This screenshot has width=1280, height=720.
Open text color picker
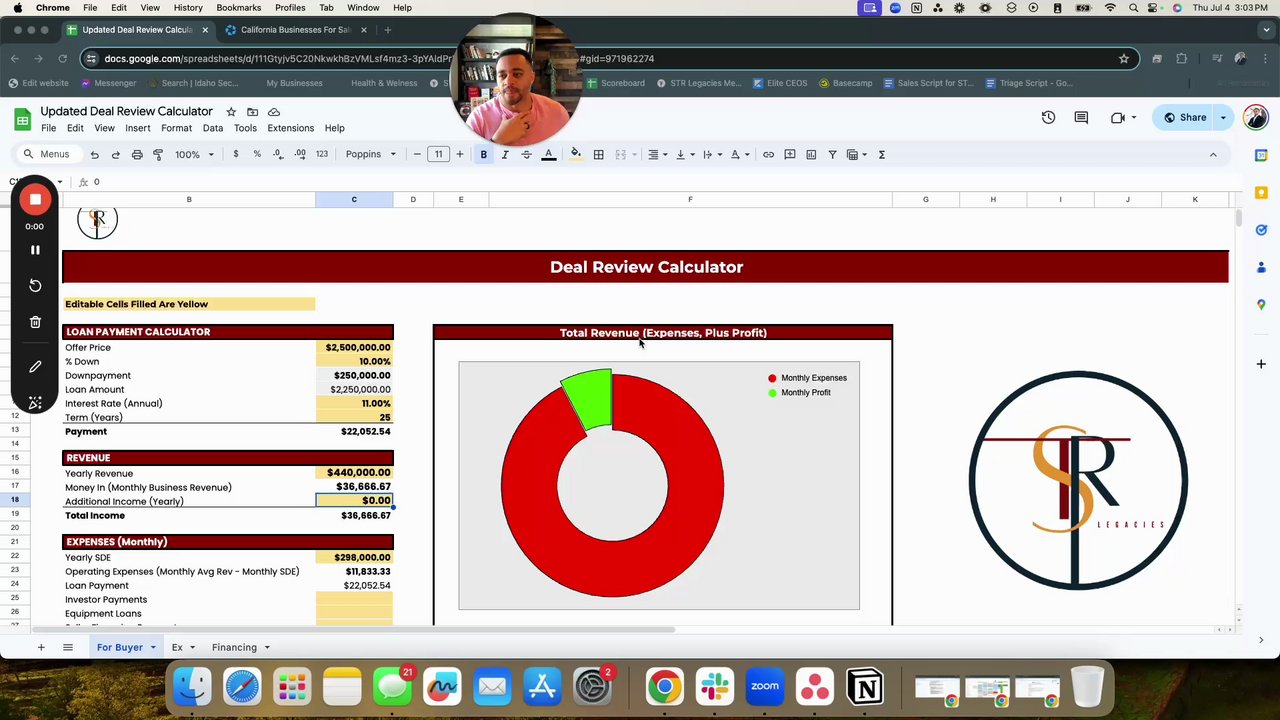pyautogui.click(x=548, y=154)
